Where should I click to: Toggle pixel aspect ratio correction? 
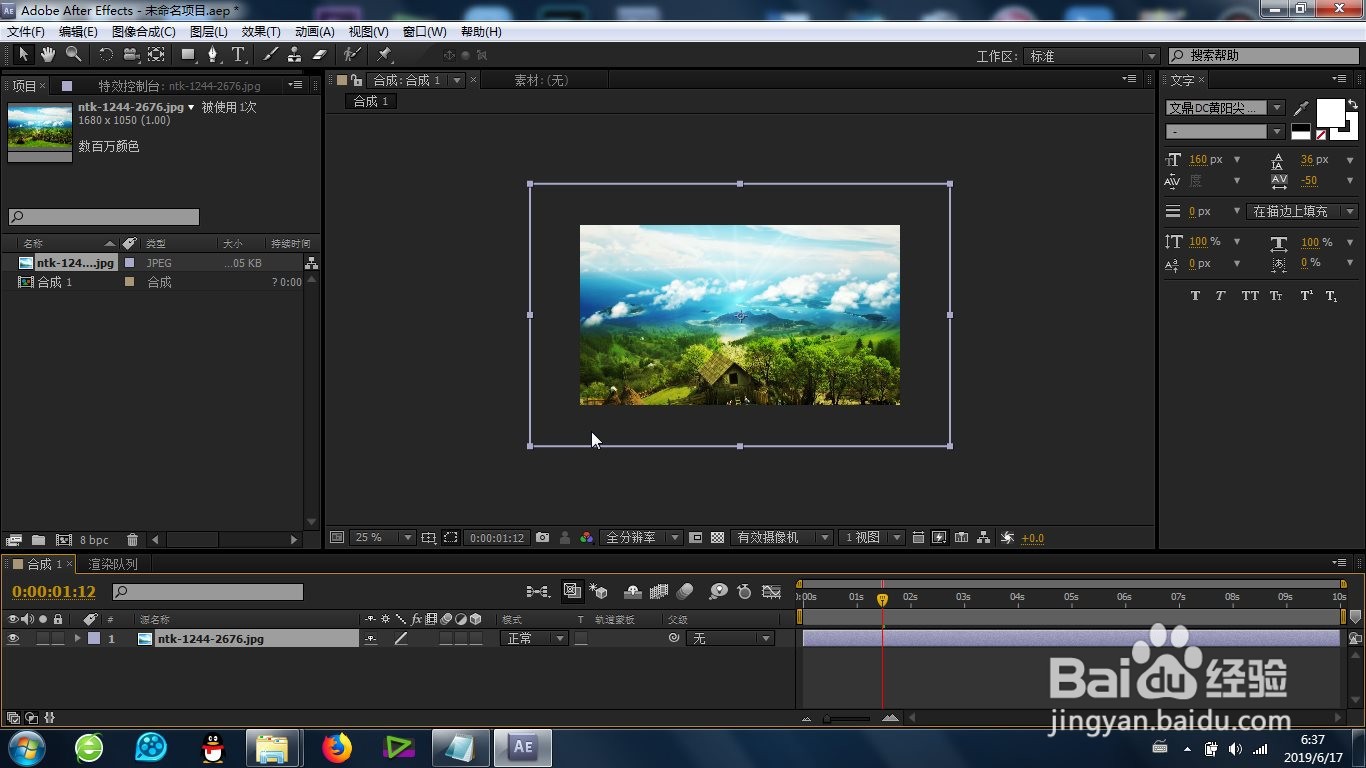click(x=918, y=537)
